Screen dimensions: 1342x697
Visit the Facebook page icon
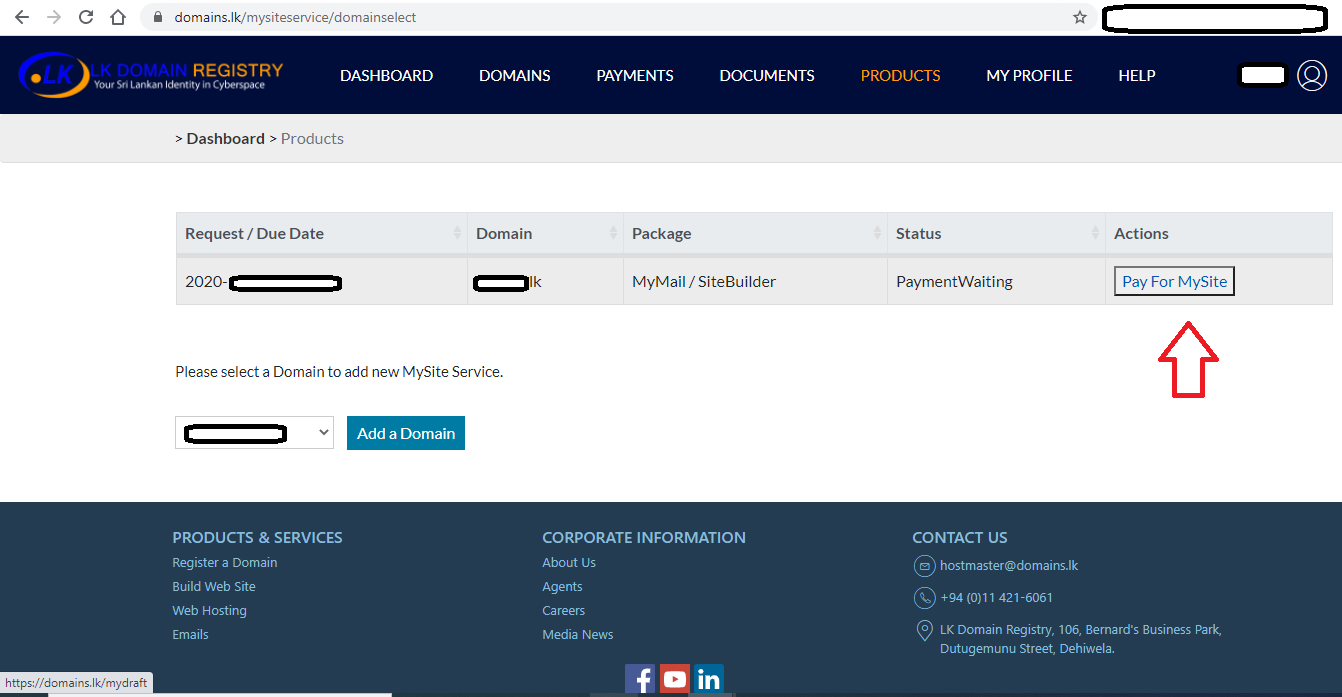[x=641, y=679]
